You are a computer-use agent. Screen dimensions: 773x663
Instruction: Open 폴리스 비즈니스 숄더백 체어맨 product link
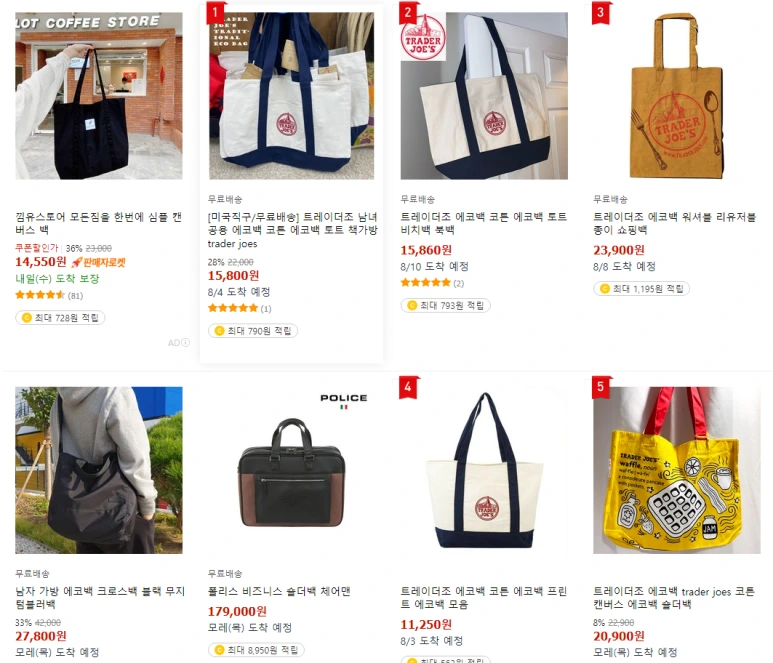coord(279,591)
